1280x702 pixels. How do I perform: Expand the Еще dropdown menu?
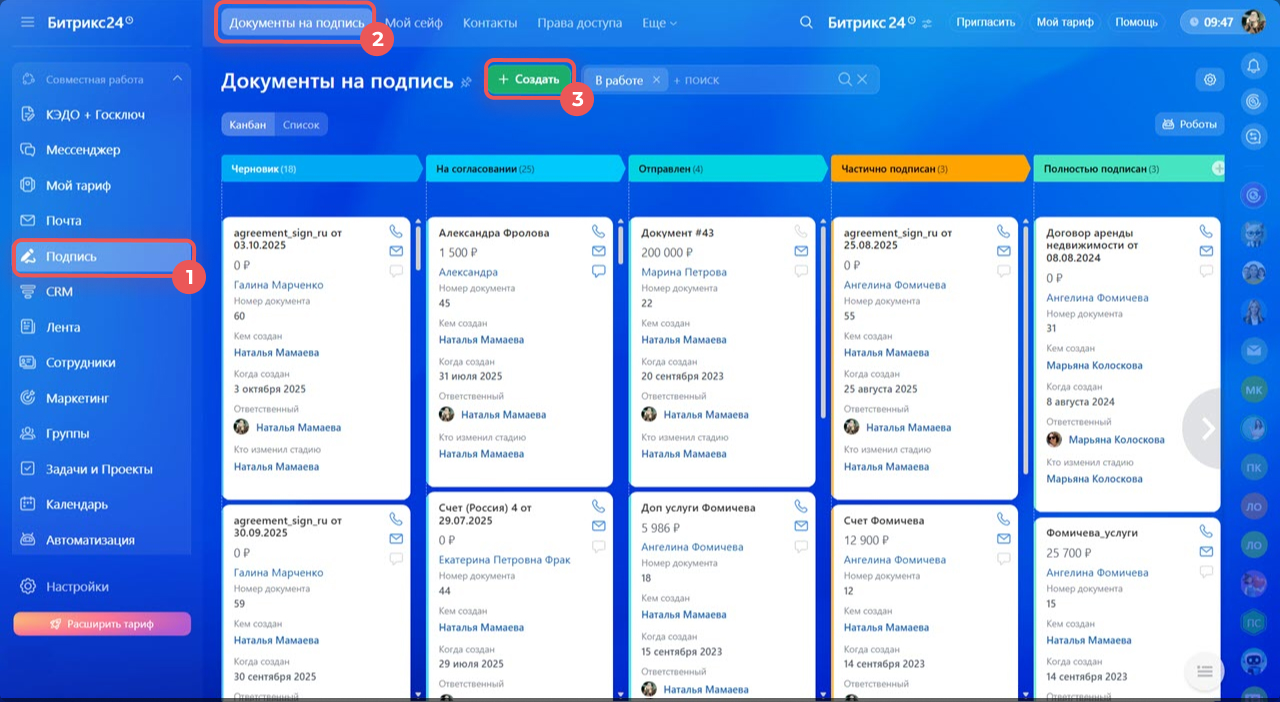(659, 22)
